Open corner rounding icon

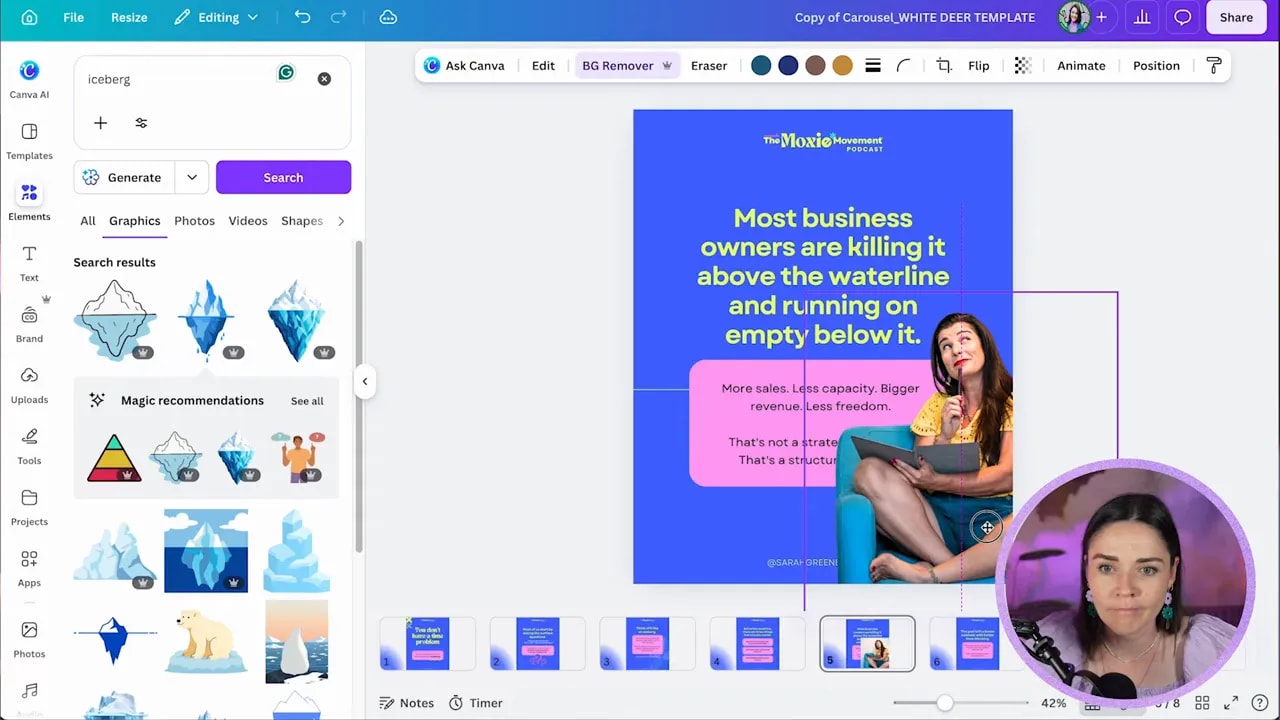point(903,66)
